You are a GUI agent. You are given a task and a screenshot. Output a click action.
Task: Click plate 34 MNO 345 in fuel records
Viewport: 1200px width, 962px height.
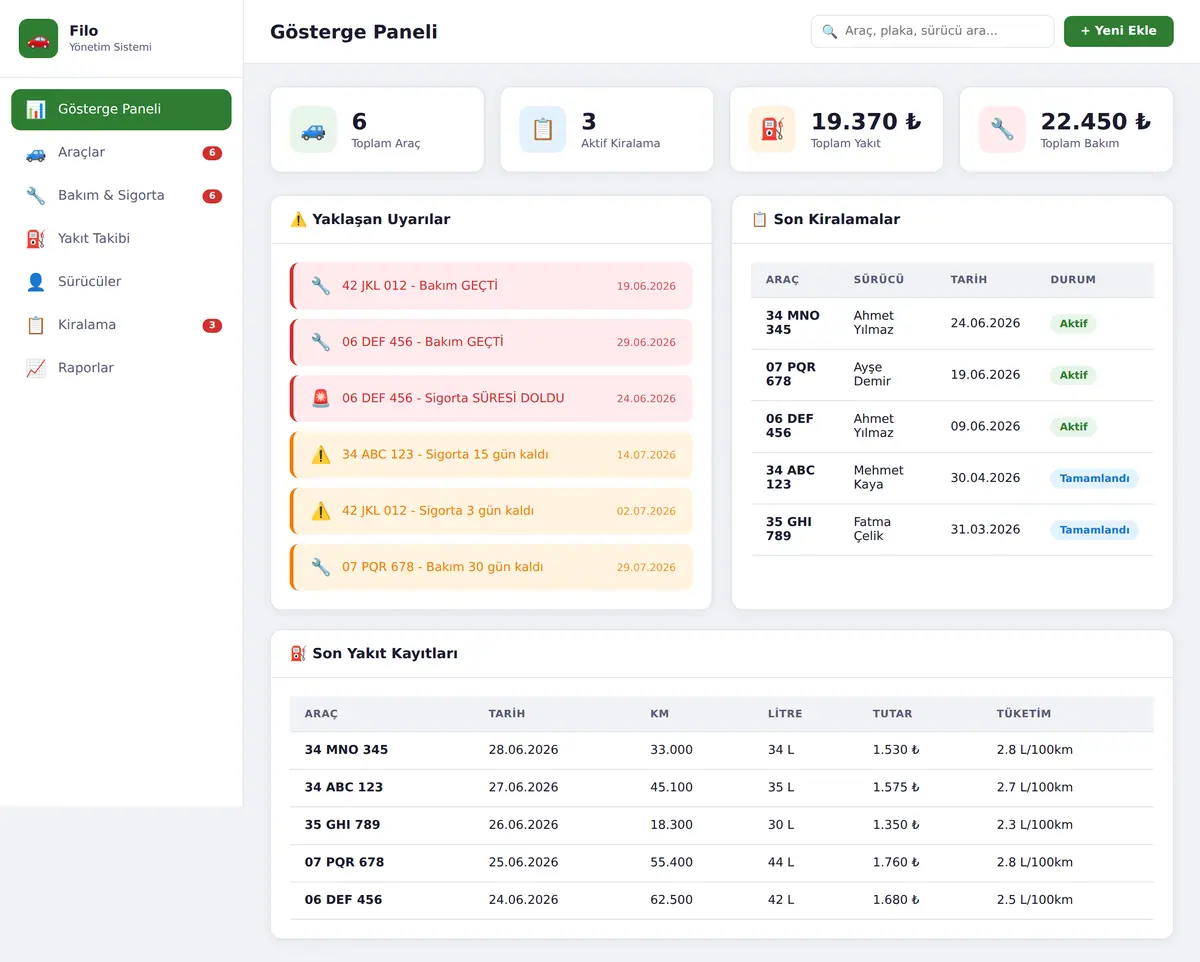pos(346,750)
